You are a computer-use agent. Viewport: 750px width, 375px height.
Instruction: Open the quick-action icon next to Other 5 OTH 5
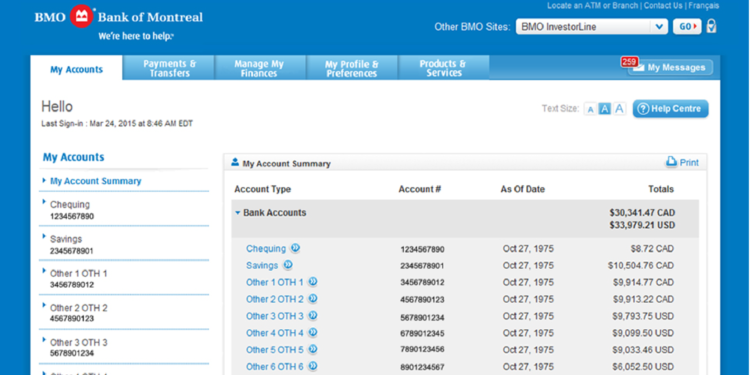coord(313,350)
